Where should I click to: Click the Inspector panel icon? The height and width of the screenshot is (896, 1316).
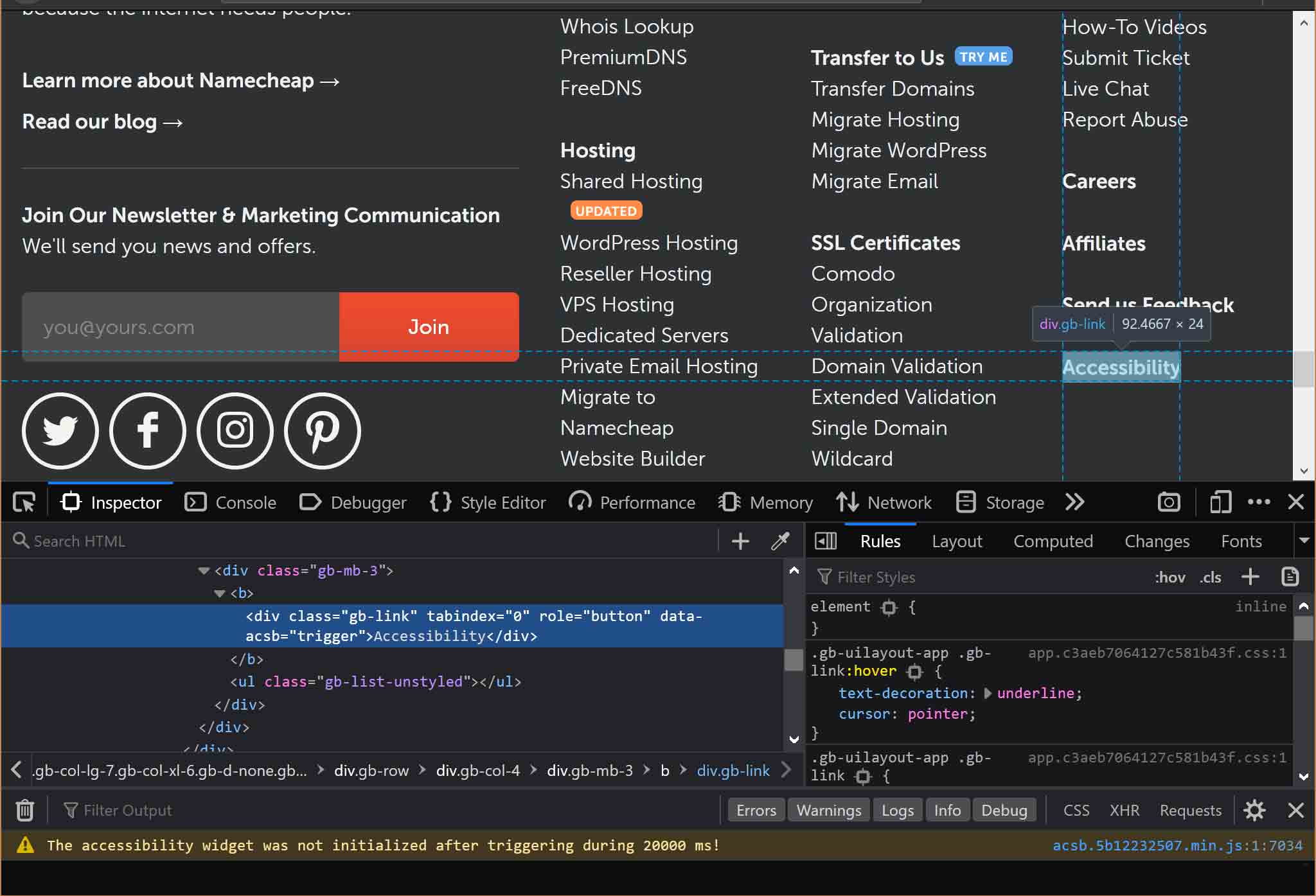[x=71, y=502]
